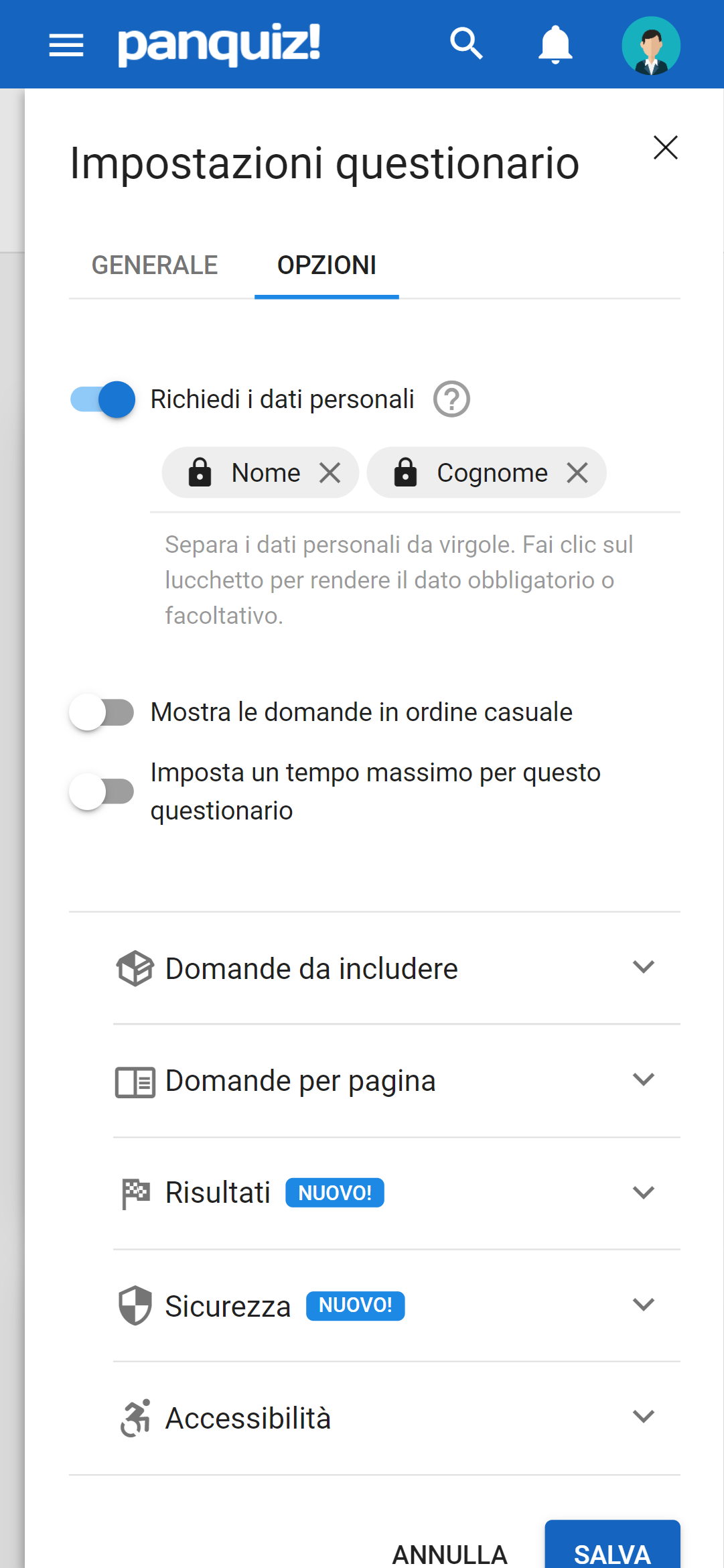Show help for Richiedi i dati personali

[x=451, y=399]
